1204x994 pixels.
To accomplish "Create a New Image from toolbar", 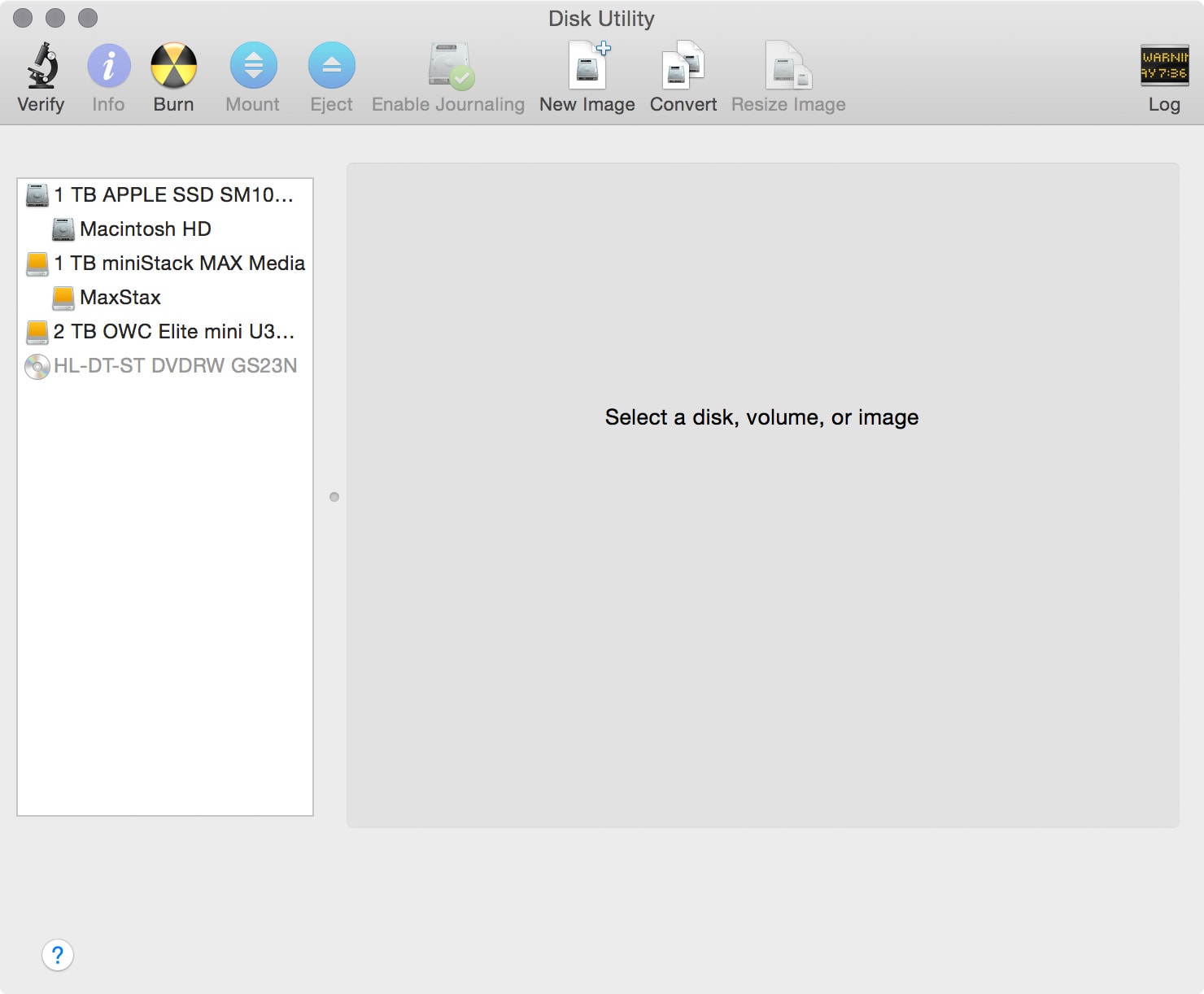I will [x=587, y=66].
